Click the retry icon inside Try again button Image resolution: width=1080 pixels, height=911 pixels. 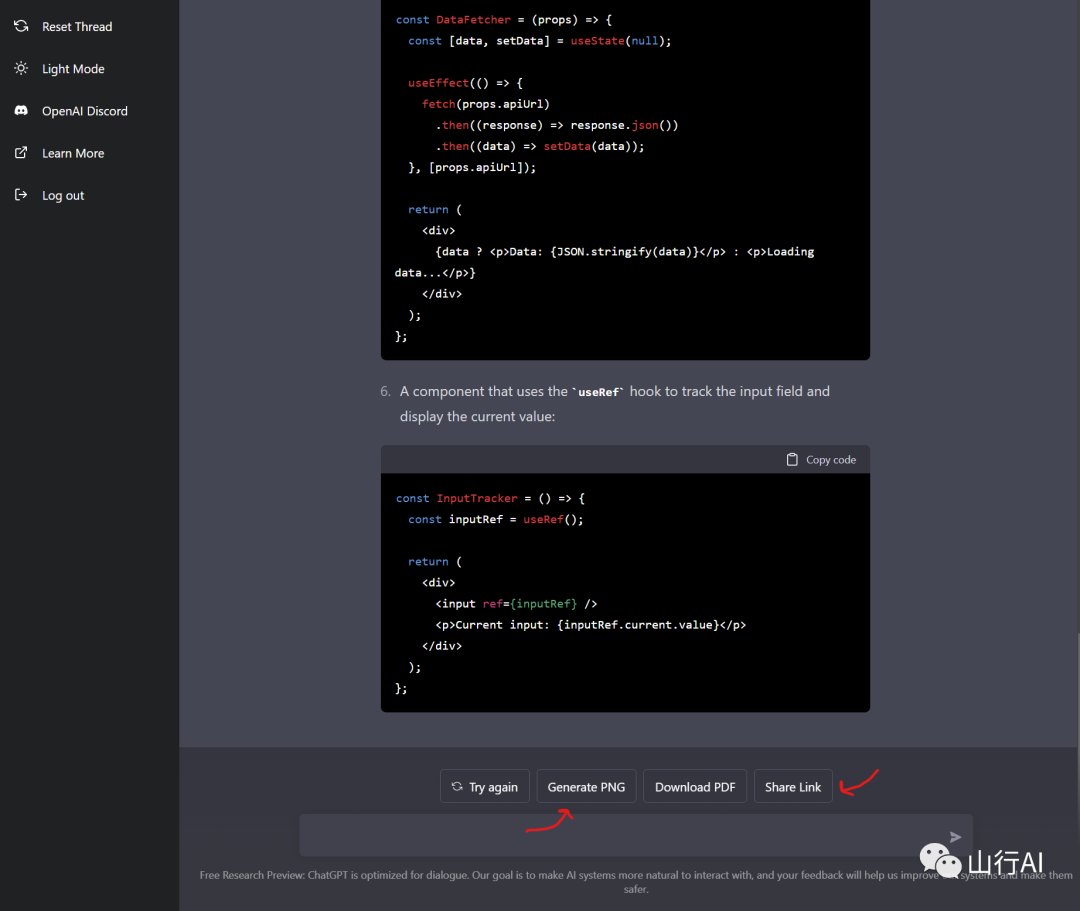pyautogui.click(x=457, y=787)
